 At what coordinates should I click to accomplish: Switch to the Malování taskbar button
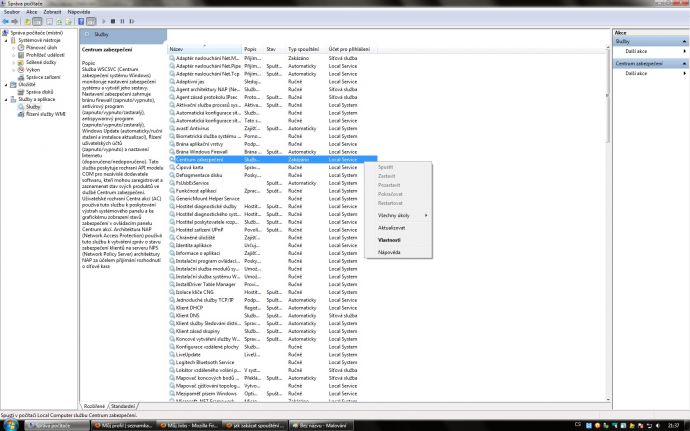(321, 425)
